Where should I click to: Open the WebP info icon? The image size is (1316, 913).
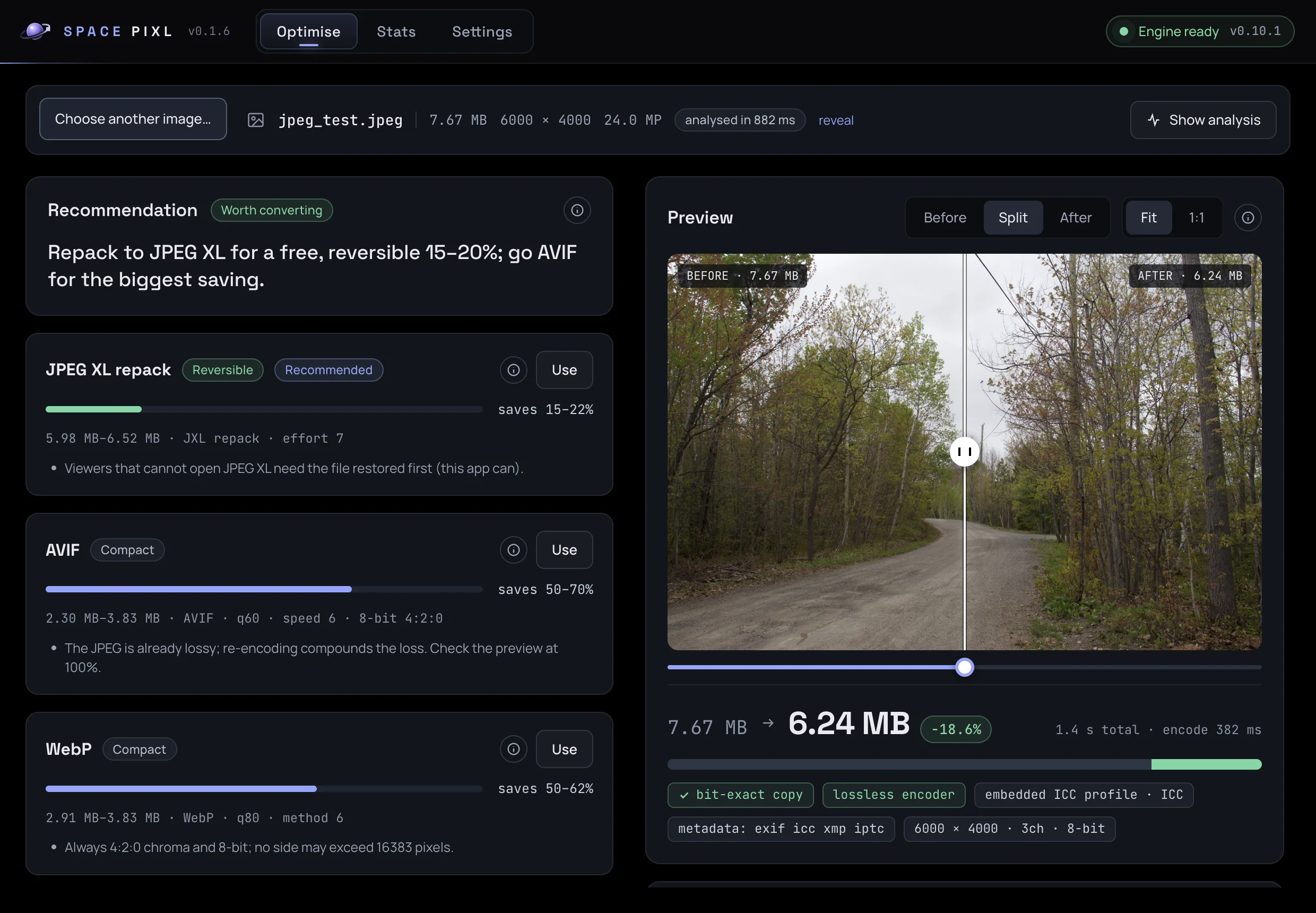(x=514, y=749)
